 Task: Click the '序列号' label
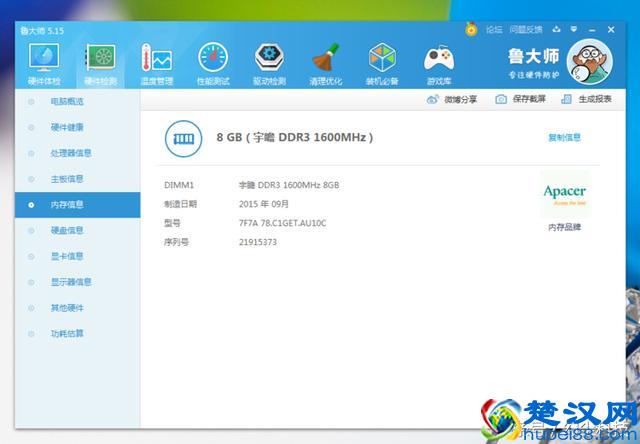point(176,242)
